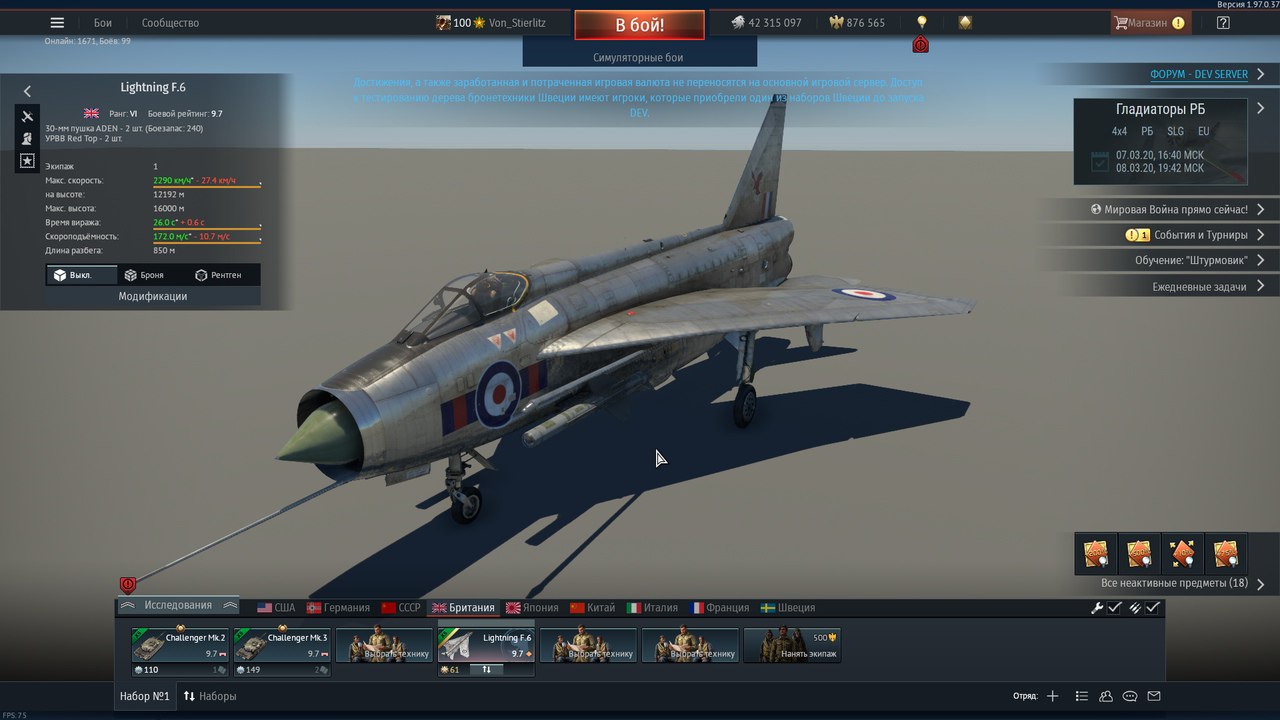Click the second booster item icon

1139,553
